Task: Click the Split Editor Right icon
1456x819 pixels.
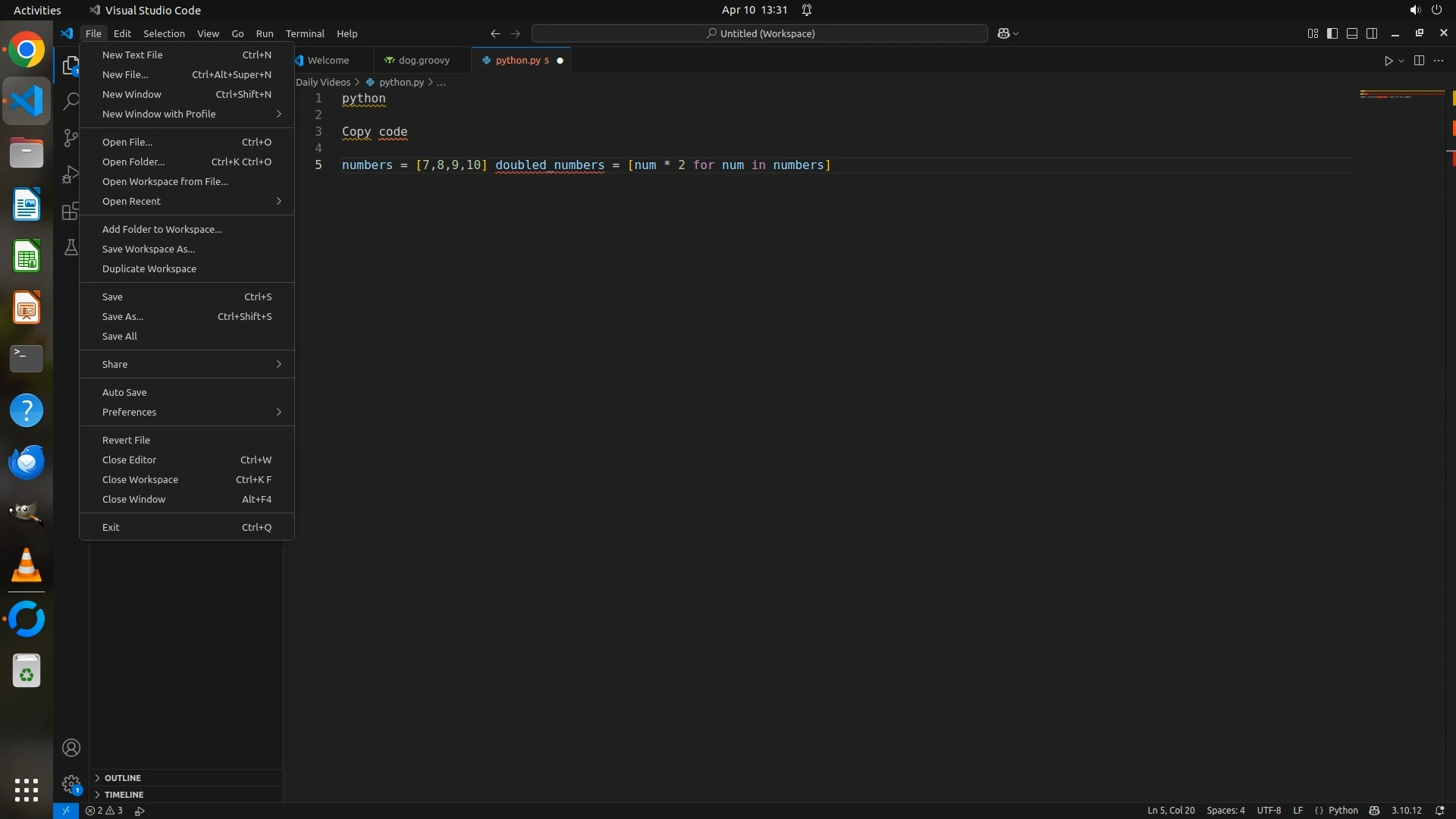Action: pos(1419,61)
